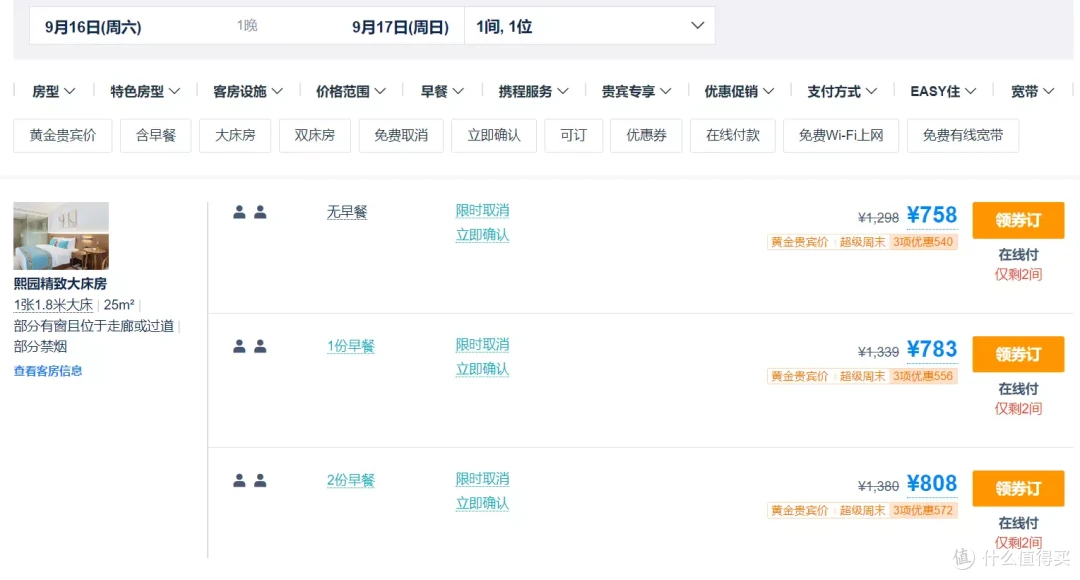Image resolution: width=1080 pixels, height=580 pixels.
Task: Expand the 特色房型 filter
Action: click(145, 91)
